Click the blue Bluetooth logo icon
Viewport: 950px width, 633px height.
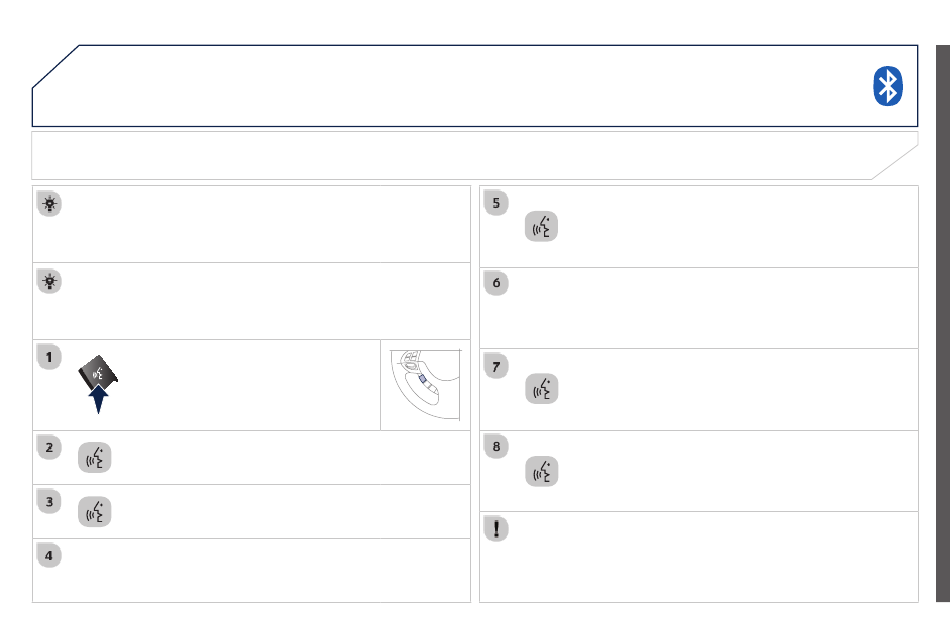pyautogui.click(x=888, y=86)
